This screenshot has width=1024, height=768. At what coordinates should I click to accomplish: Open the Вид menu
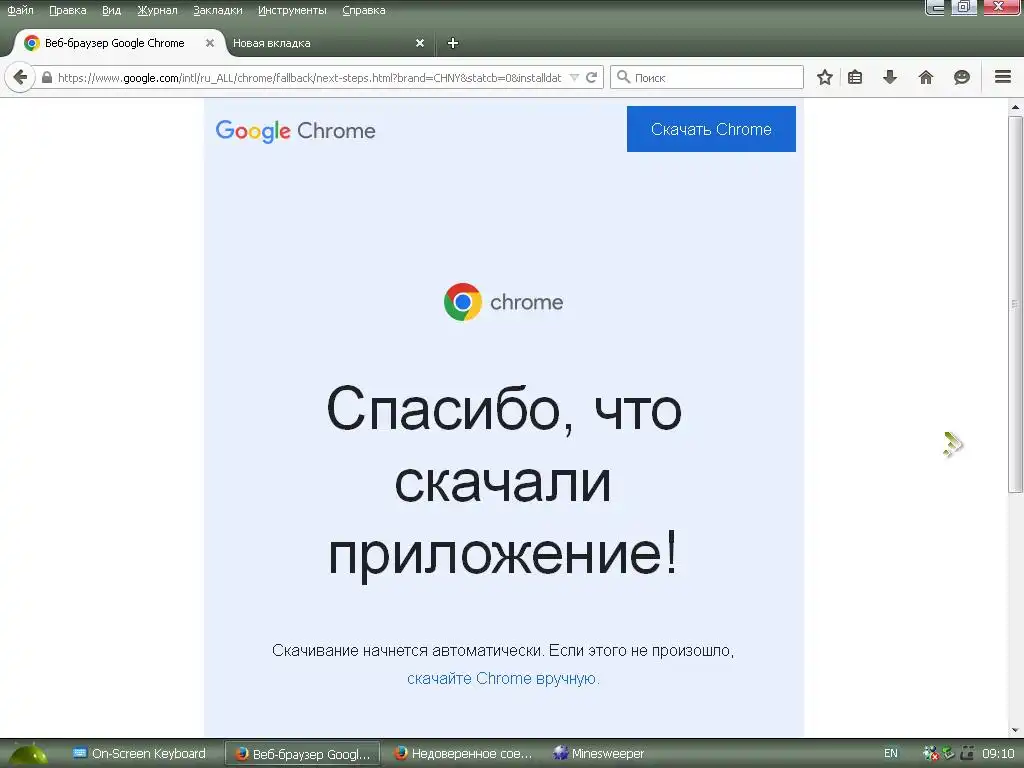pyautogui.click(x=112, y=10)
